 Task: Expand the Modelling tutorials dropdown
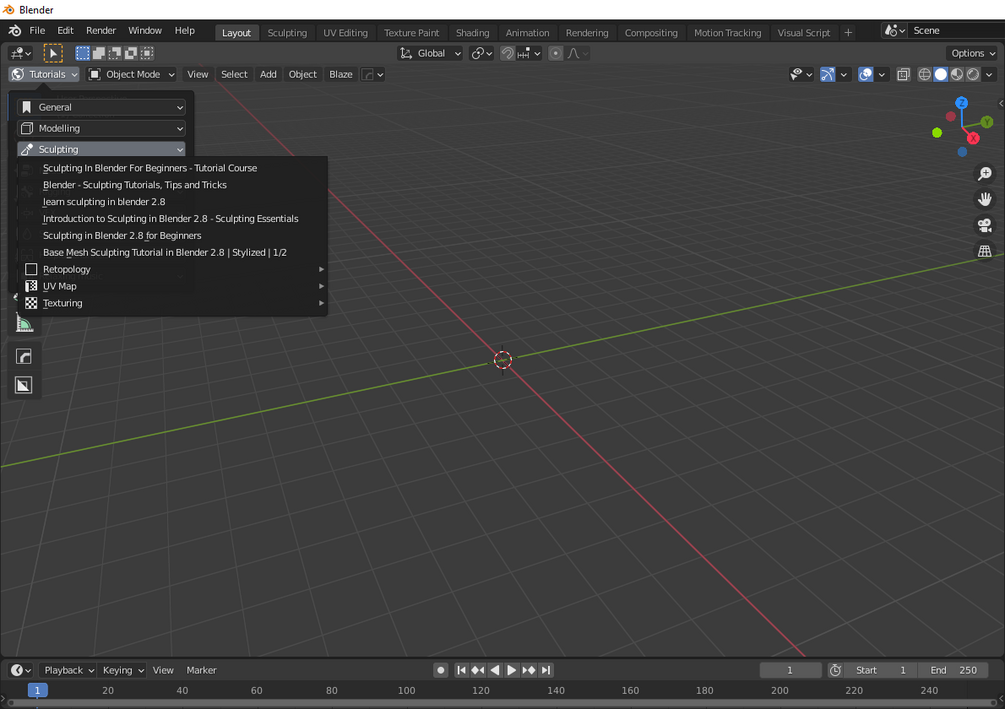click(101, 128)
